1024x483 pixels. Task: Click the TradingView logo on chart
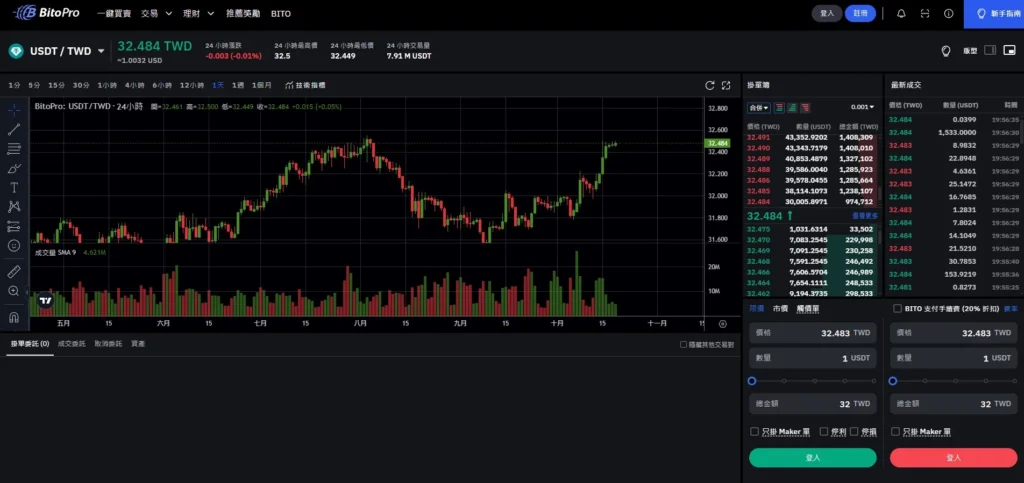[45, 300]
